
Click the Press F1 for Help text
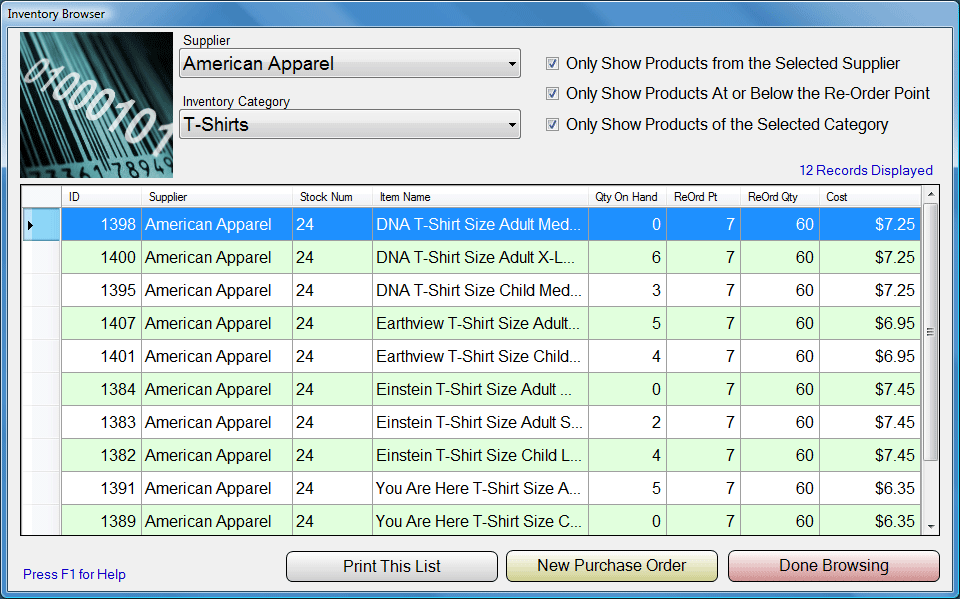coord(74,575)
